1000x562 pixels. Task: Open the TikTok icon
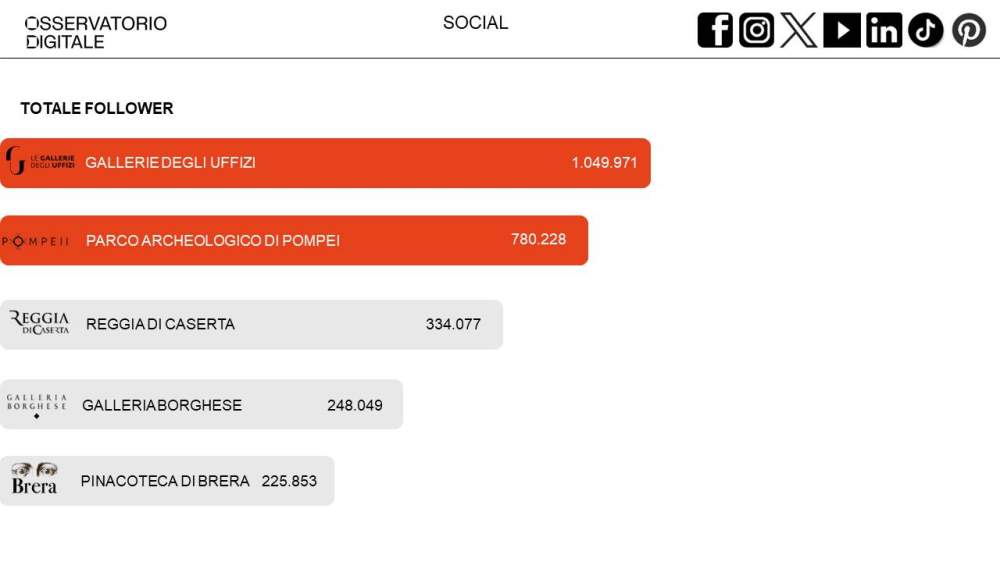point(926,30)
